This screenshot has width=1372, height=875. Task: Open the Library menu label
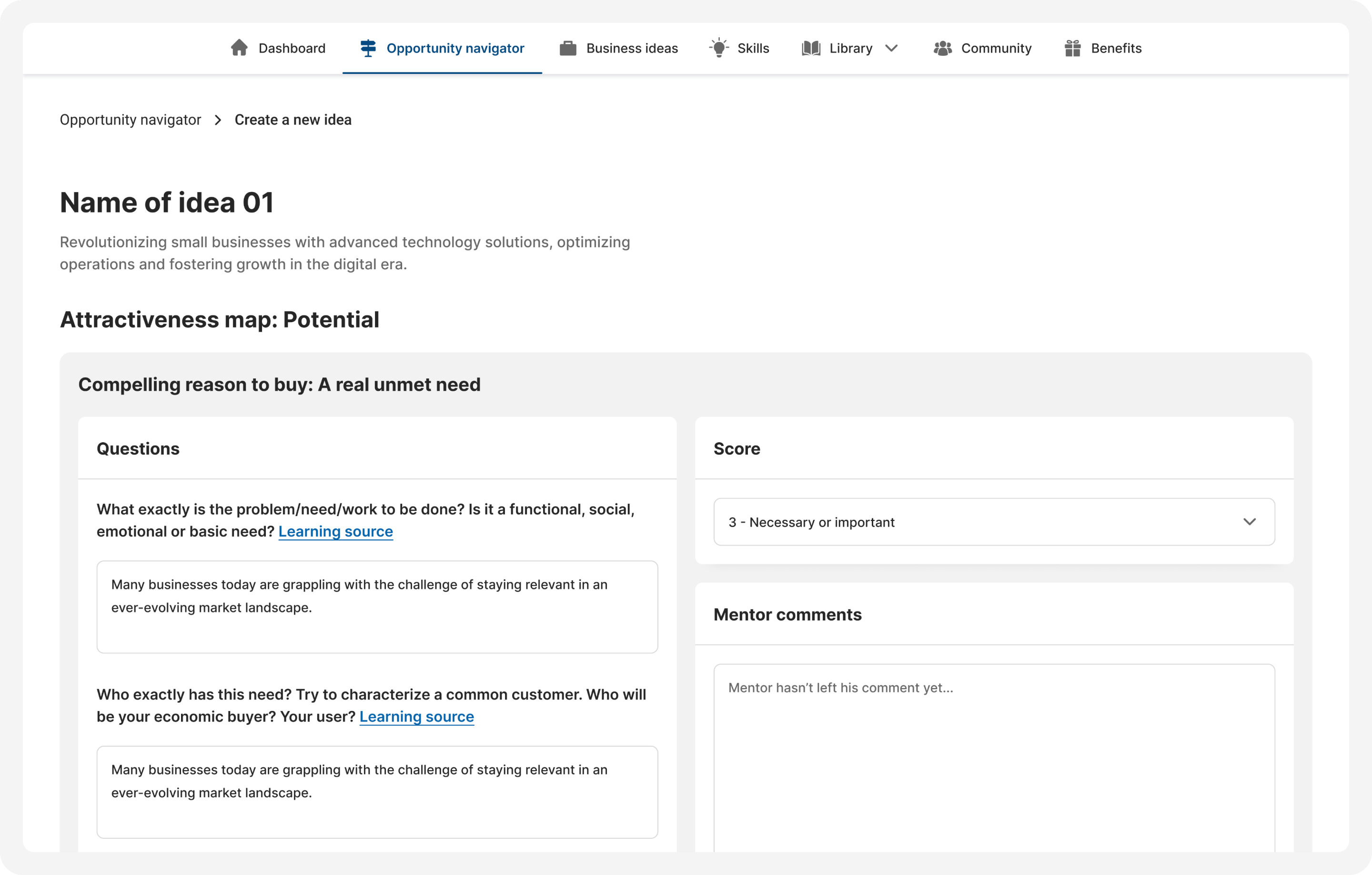[851, 49]
